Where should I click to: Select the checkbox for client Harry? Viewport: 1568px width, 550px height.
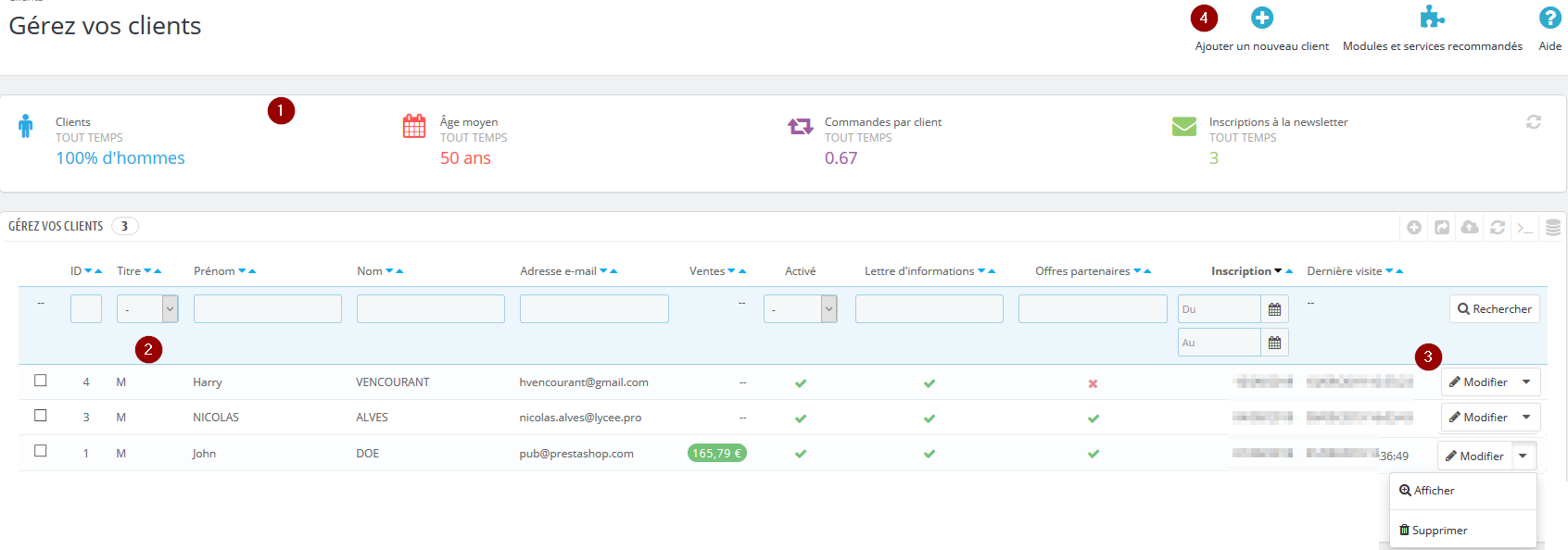[x=41, y=381]
